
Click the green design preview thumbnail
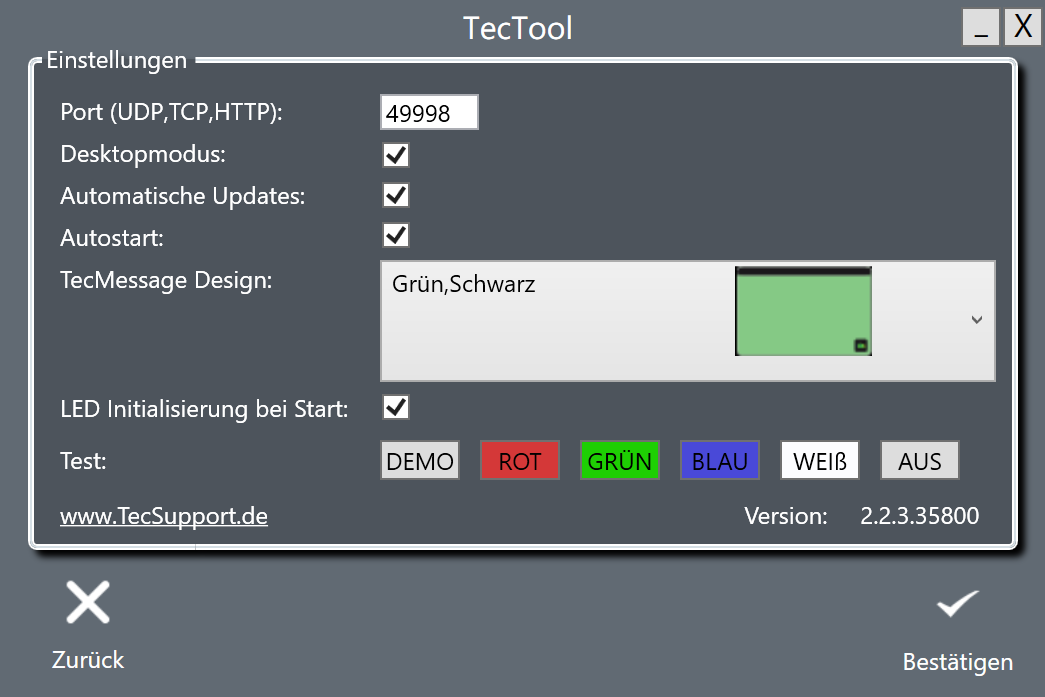803,311
